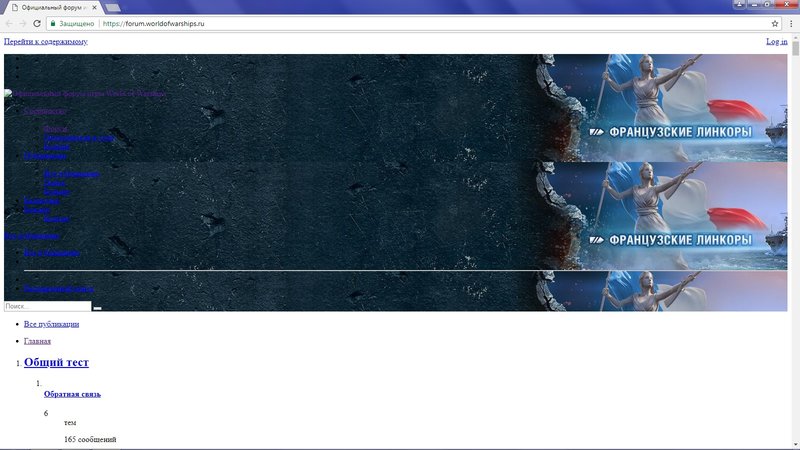Go to Главная breadcrumb link
This screenshot has width=800, height=450.
click(37, 341)
